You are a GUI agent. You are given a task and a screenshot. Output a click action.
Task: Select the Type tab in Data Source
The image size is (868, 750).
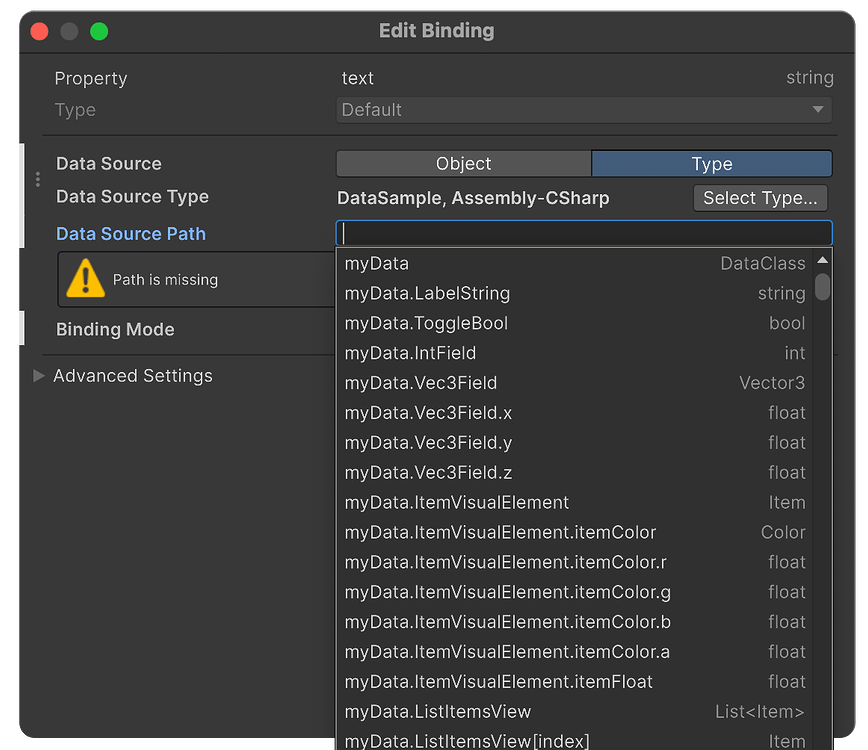click(x=711, y=163)
